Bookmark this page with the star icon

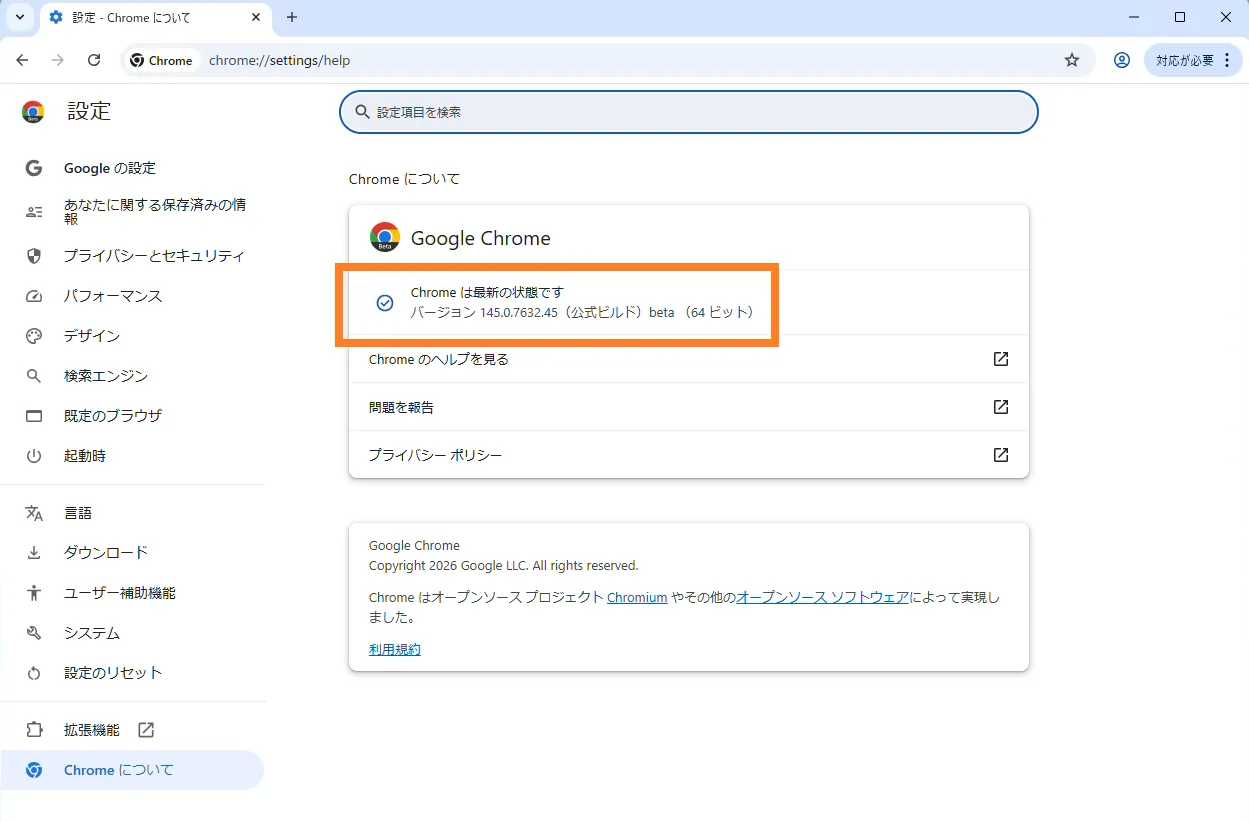pyautogui.click(x=1072, y=60)
